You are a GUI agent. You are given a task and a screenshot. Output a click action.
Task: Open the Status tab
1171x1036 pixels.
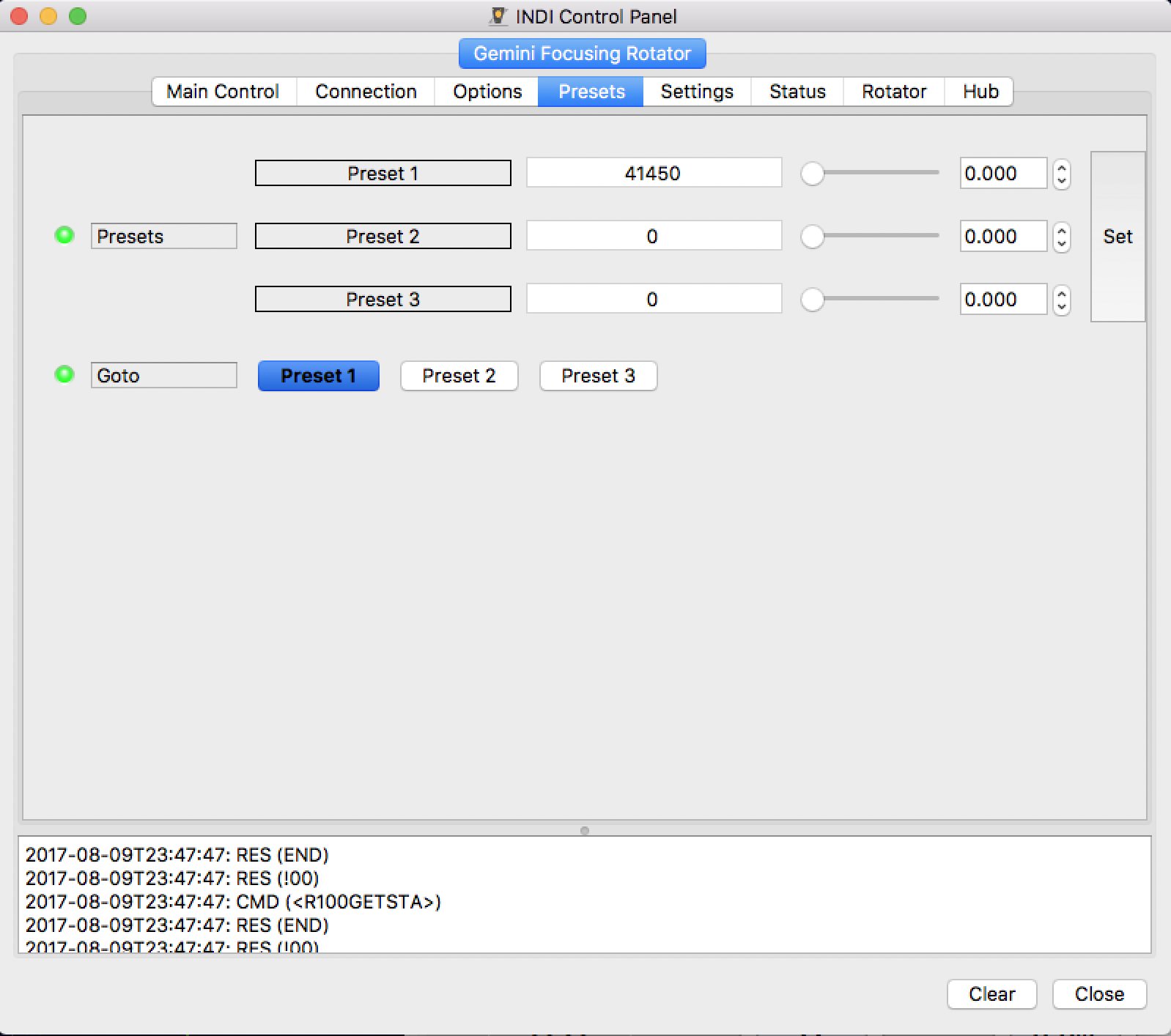[x=797, y=92]
